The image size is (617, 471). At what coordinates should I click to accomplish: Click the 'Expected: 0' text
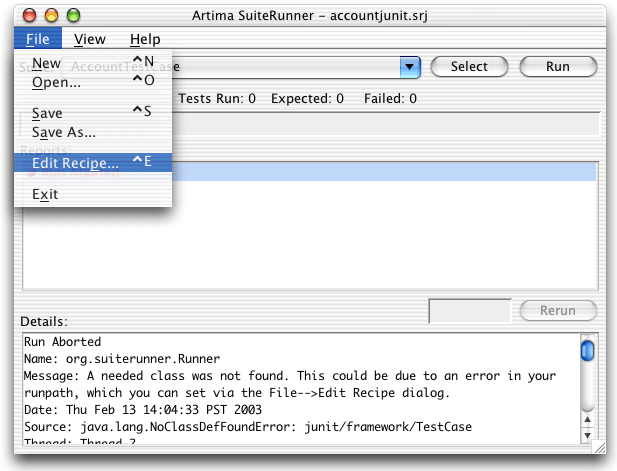coord(307,98)
